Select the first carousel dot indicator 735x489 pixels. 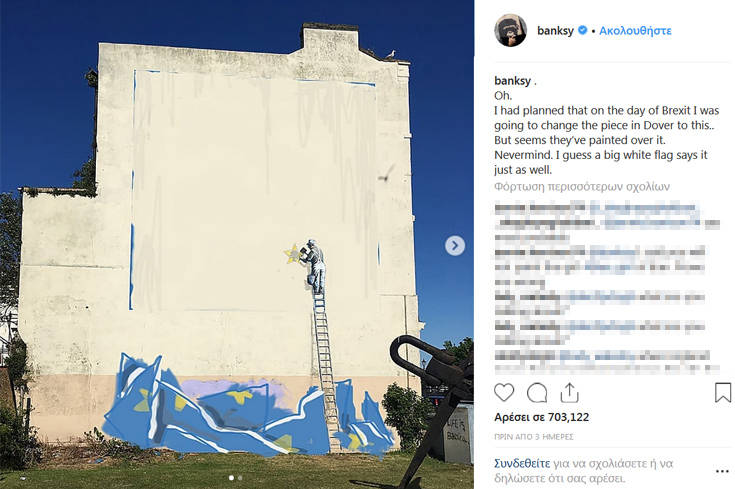click(231, 478)
